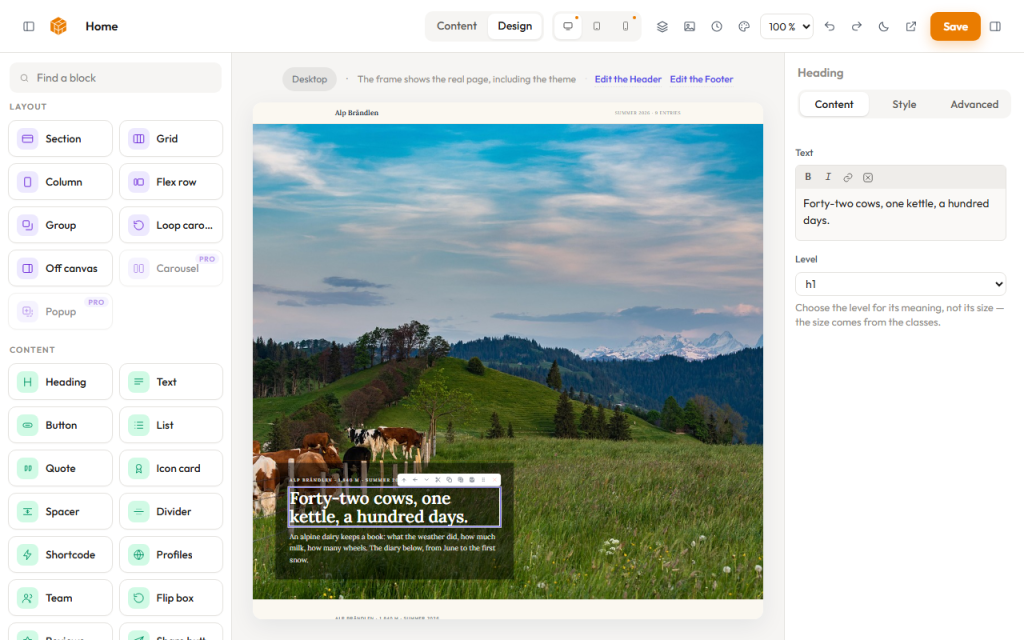
Task: Add a Section block
Action: [60, 138]
